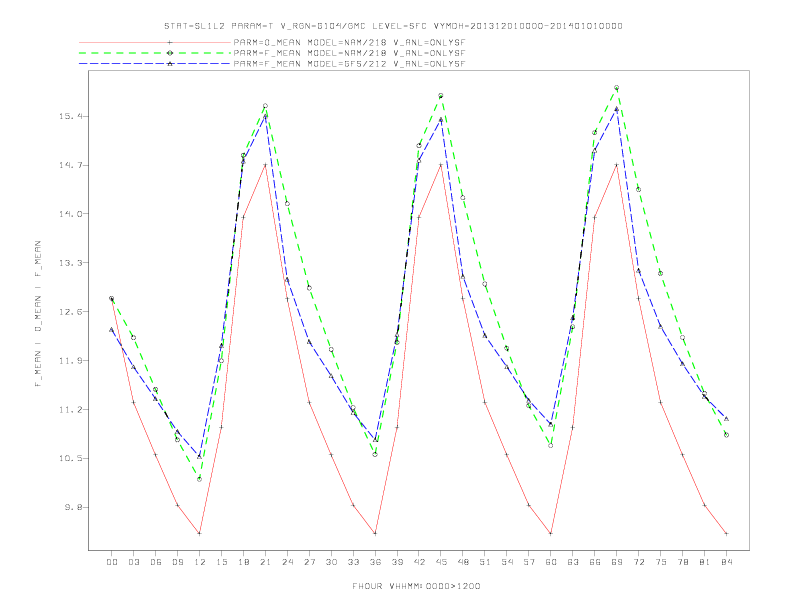Click the vertical F_MEAN O_MEAN axis title

tap(38, 314)
